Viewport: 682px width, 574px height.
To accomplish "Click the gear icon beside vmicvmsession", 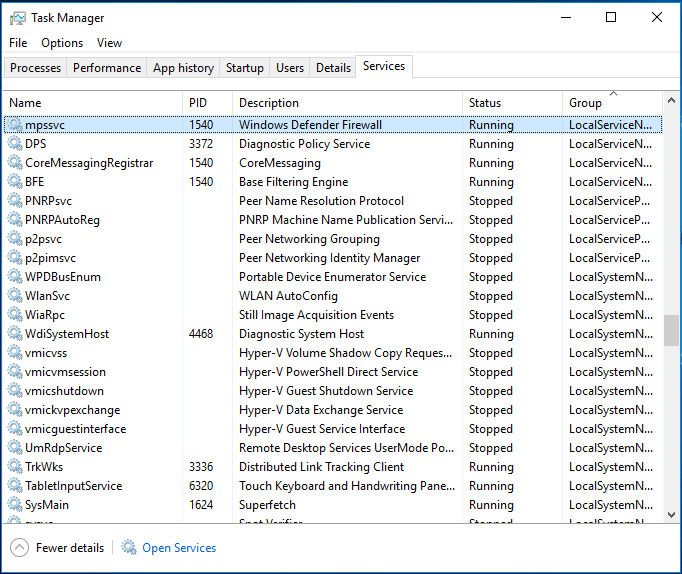I will [15, 372].
